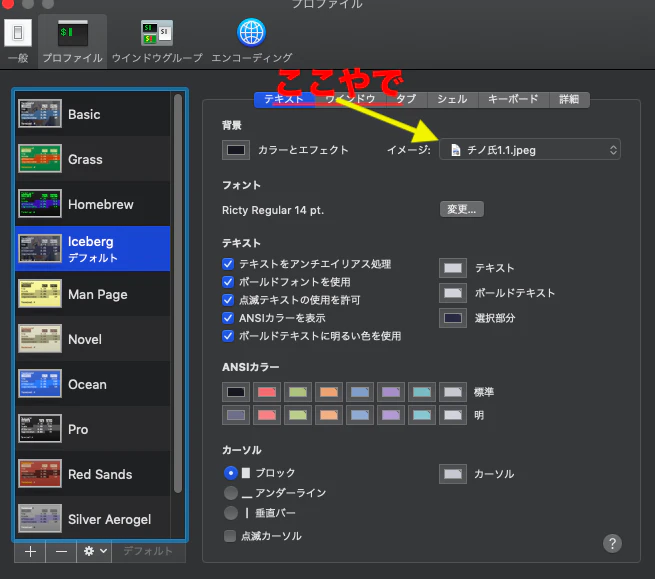655x579 pixels.
Task: Select the Iceberg default profile
Action: click(x=93, y=249)
